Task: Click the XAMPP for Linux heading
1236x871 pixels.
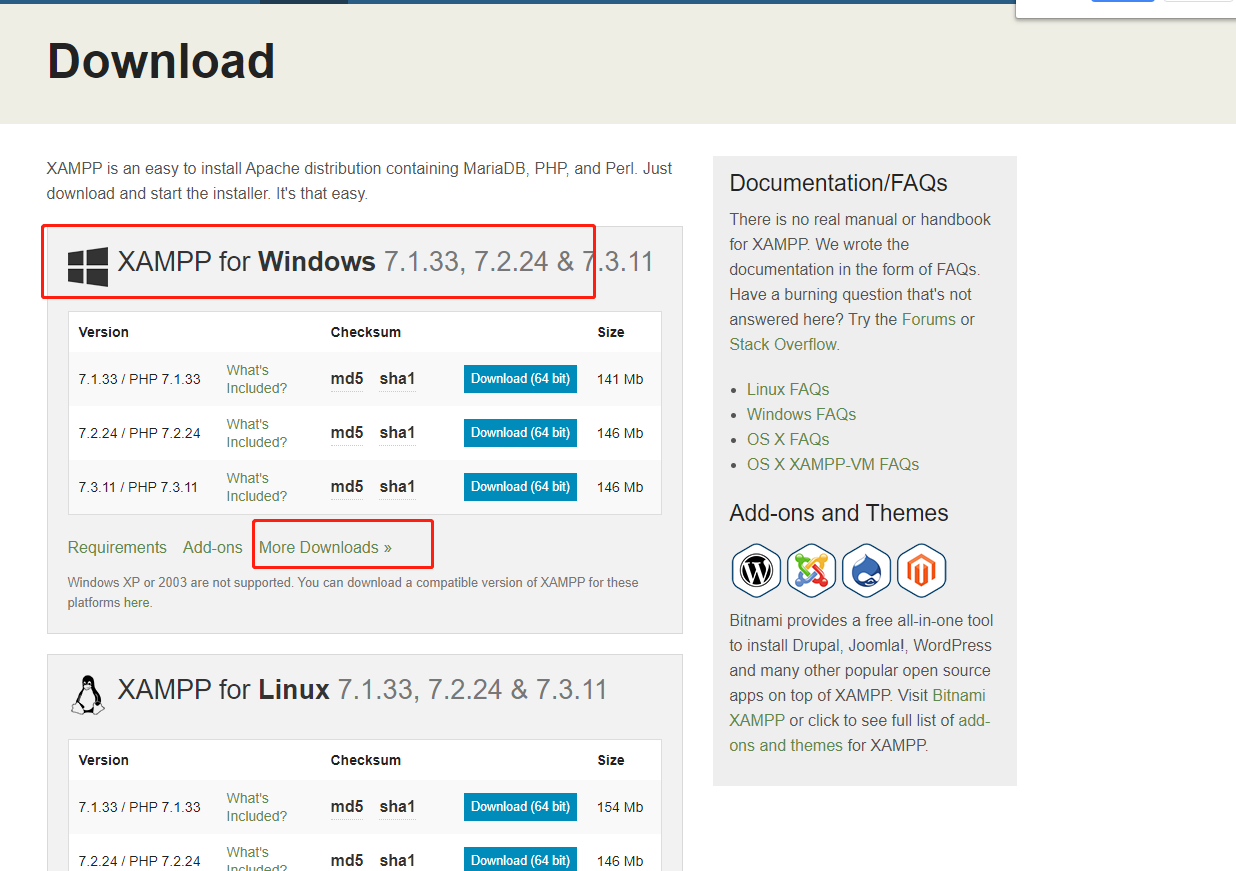Action: click(362, 690)
